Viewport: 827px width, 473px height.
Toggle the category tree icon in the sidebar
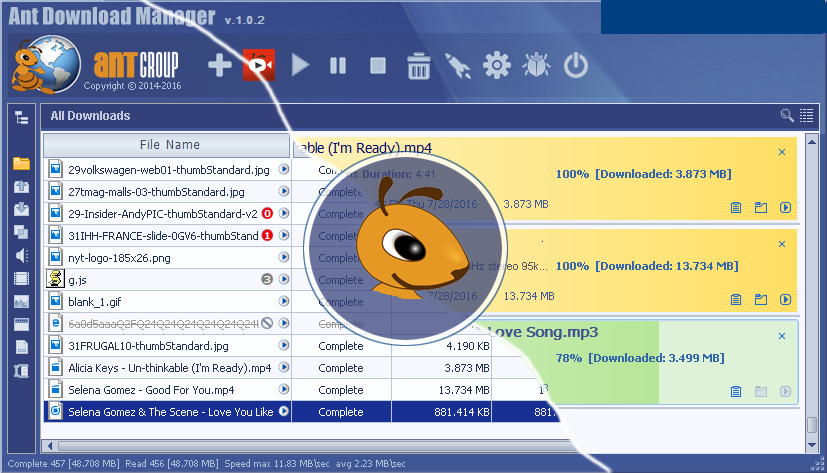(x=22, y=118)
